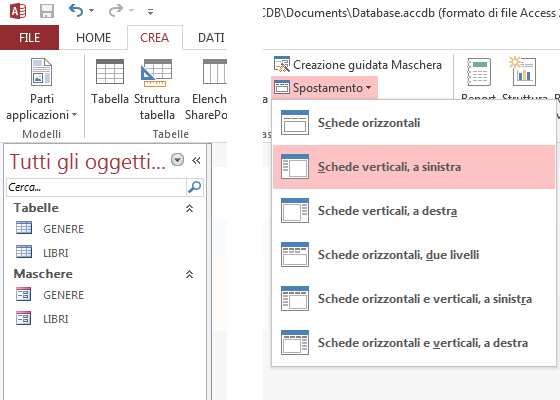Switch to the HOME ribbon tab
The height and width of the screenshot is (400, 560).
point(94,38)
